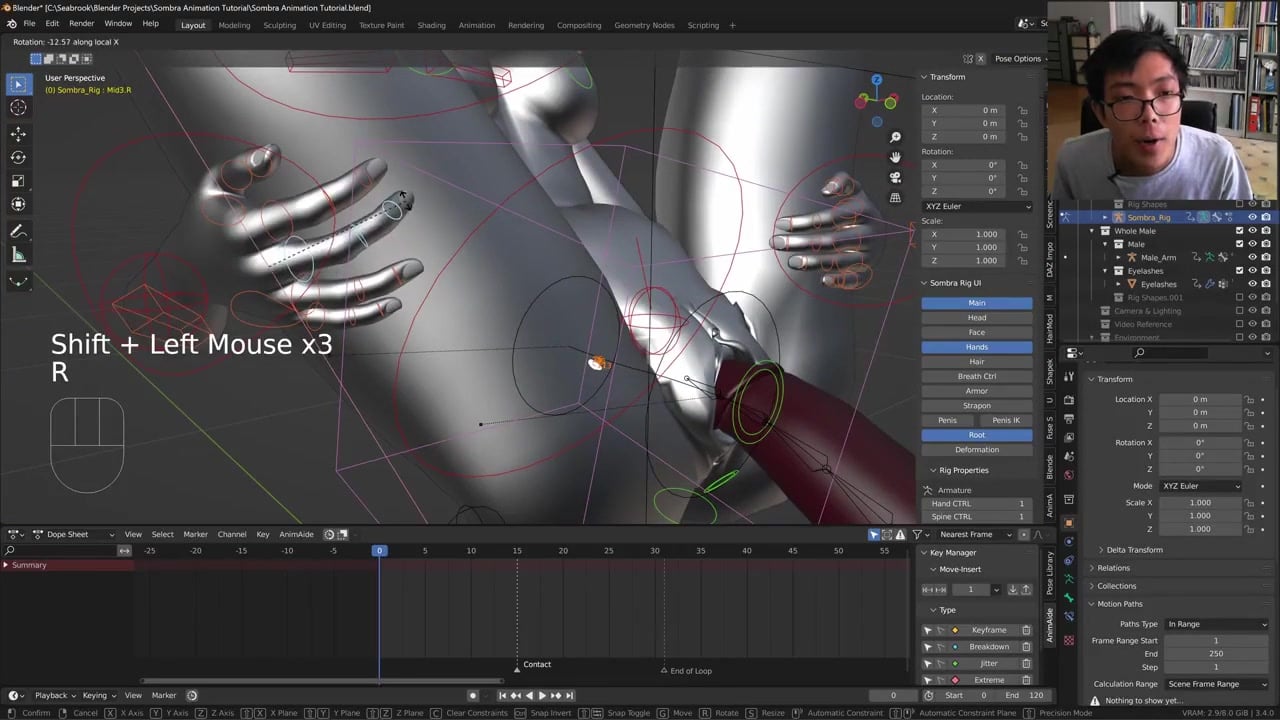Uncheck the Whole Male collection checkbox
Viewport: 1280px width, 720px height.
click(x=1239, y=231)
